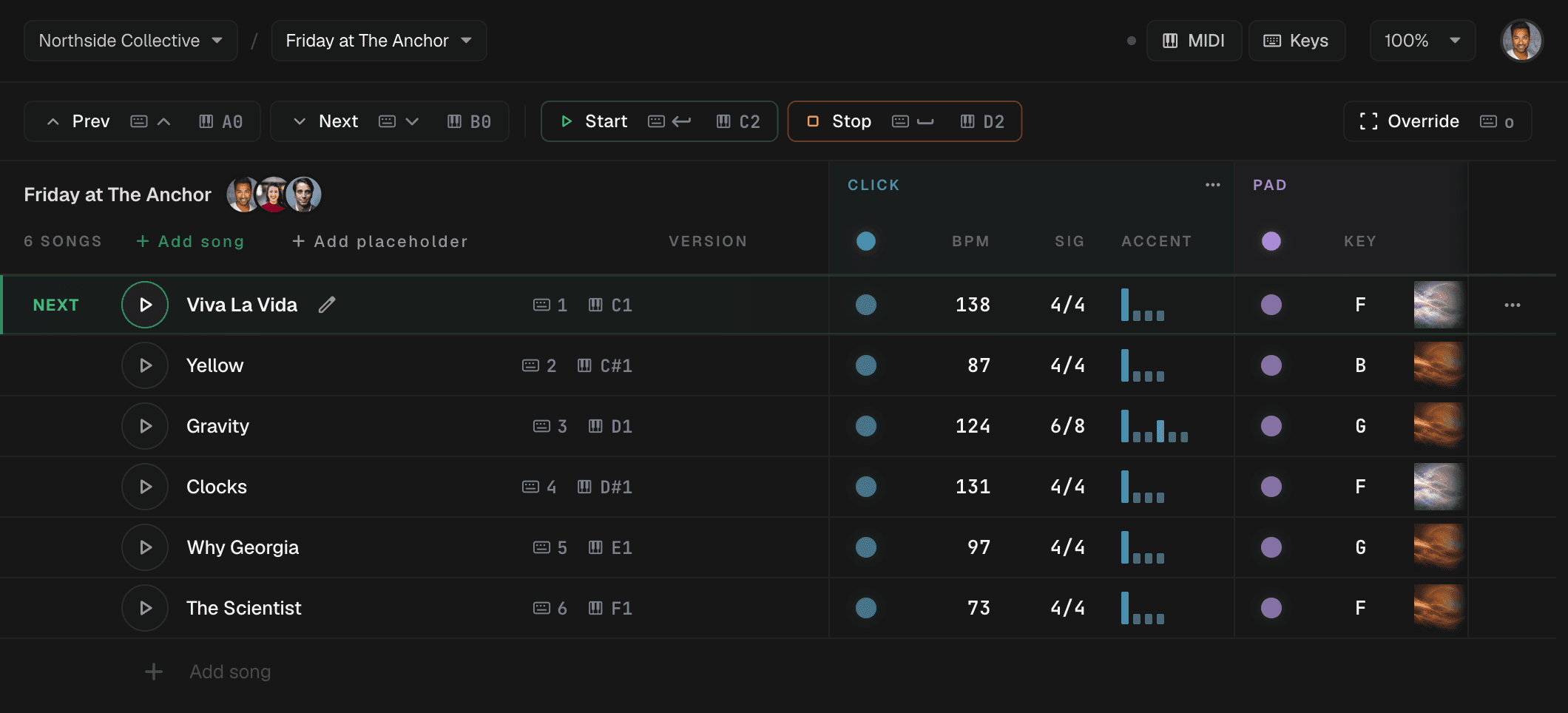
Task: Click Stop button
Action: pos(905,121)
